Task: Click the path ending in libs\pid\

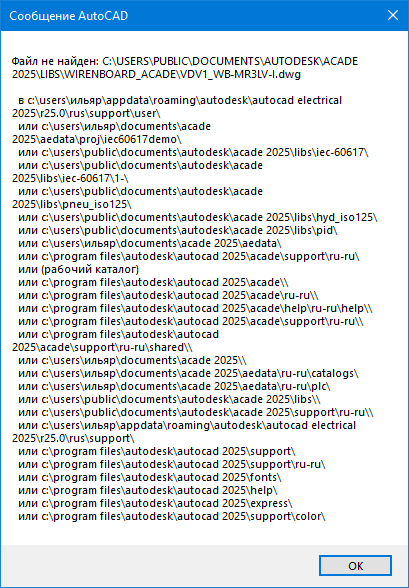Action: pos(178,230)
